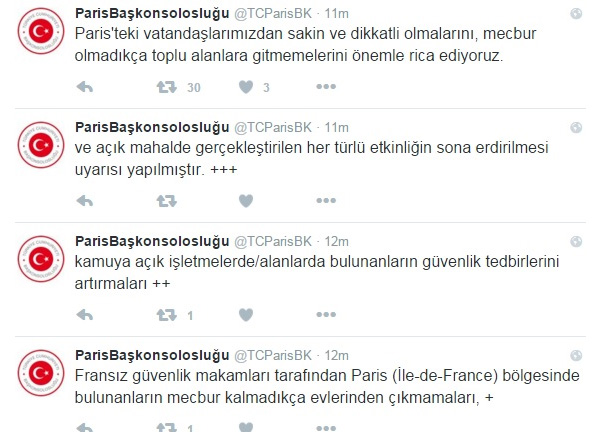This screenshot has width=600, height=432.
Task: Retweet the tweet ending 'artırmaları ++'
Action: pos(166,315)
